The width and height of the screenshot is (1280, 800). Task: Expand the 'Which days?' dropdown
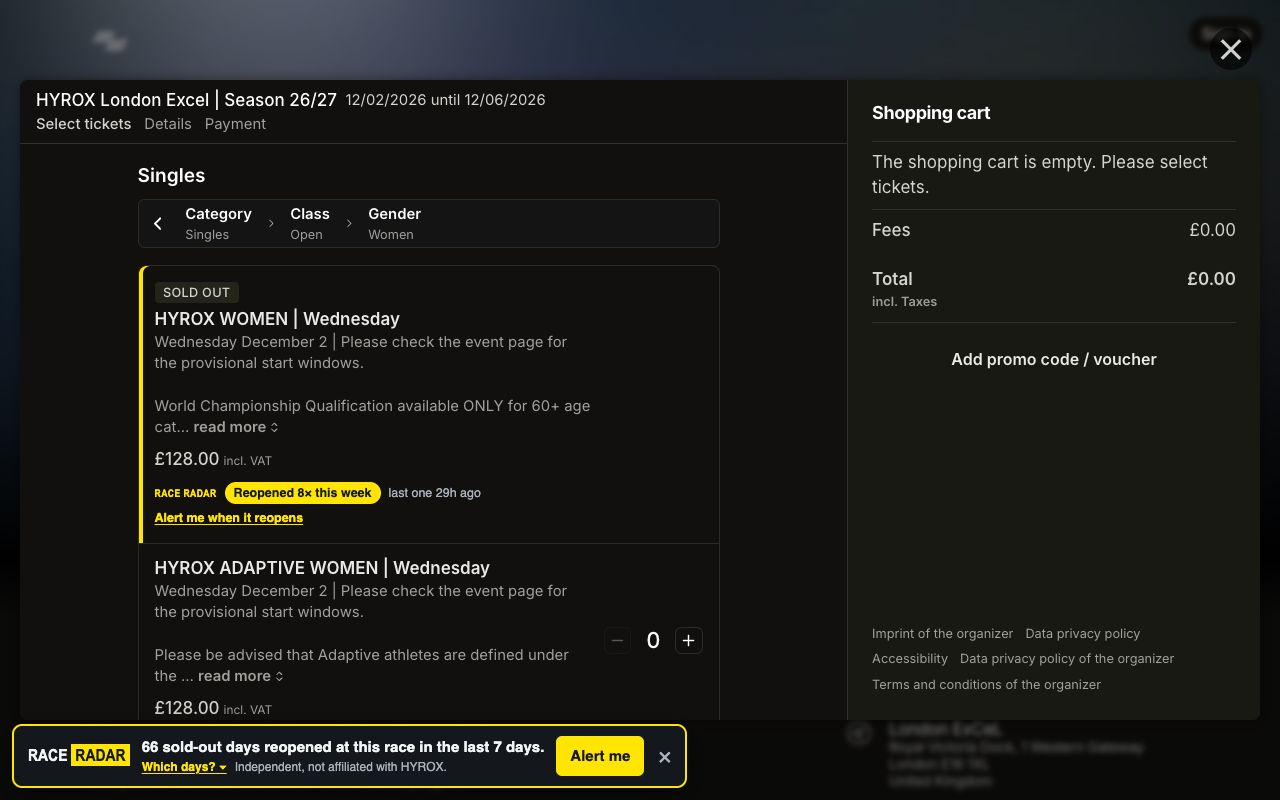point(184,767)
